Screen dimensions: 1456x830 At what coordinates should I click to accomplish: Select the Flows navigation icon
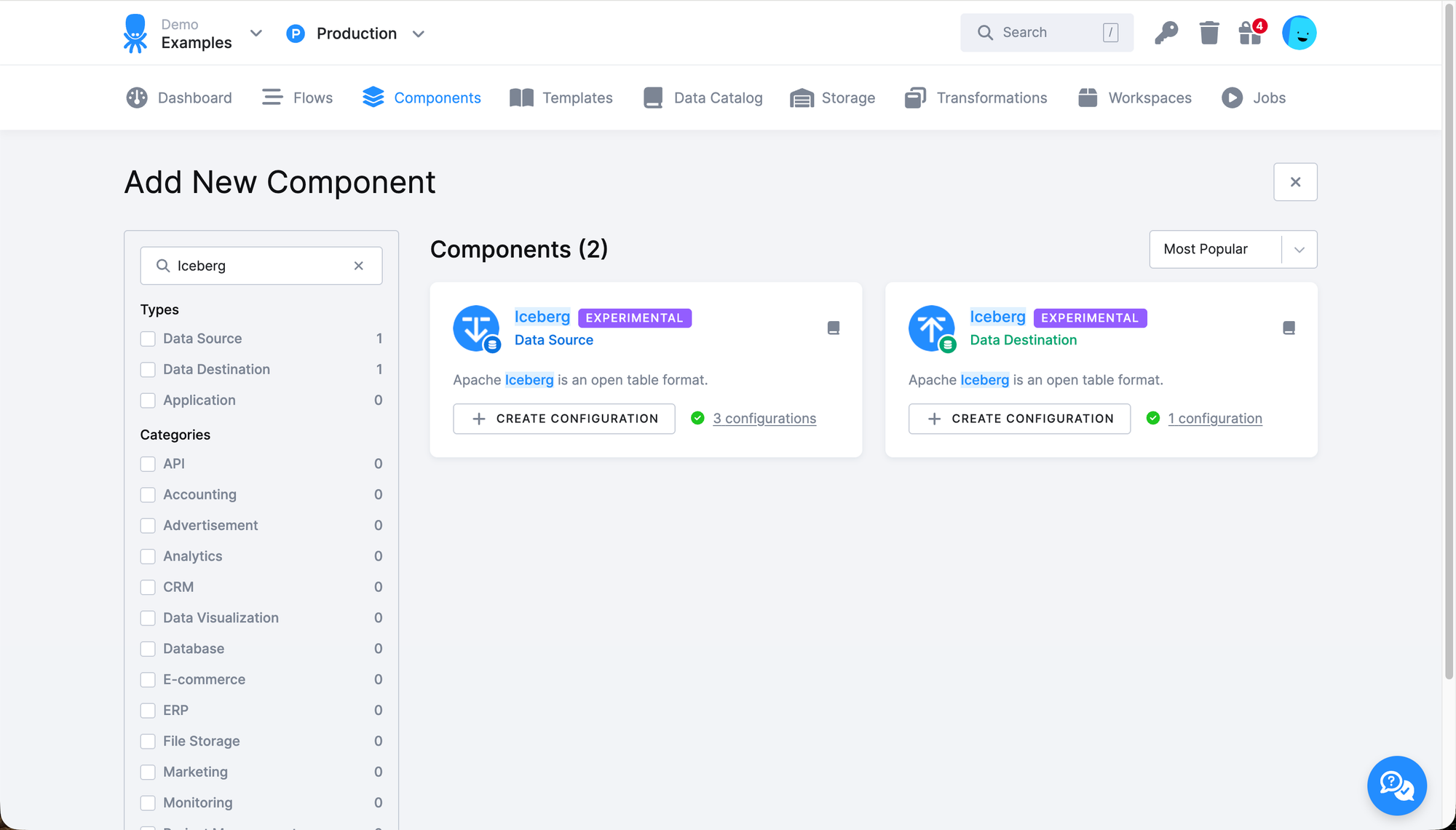pos(272,97)
